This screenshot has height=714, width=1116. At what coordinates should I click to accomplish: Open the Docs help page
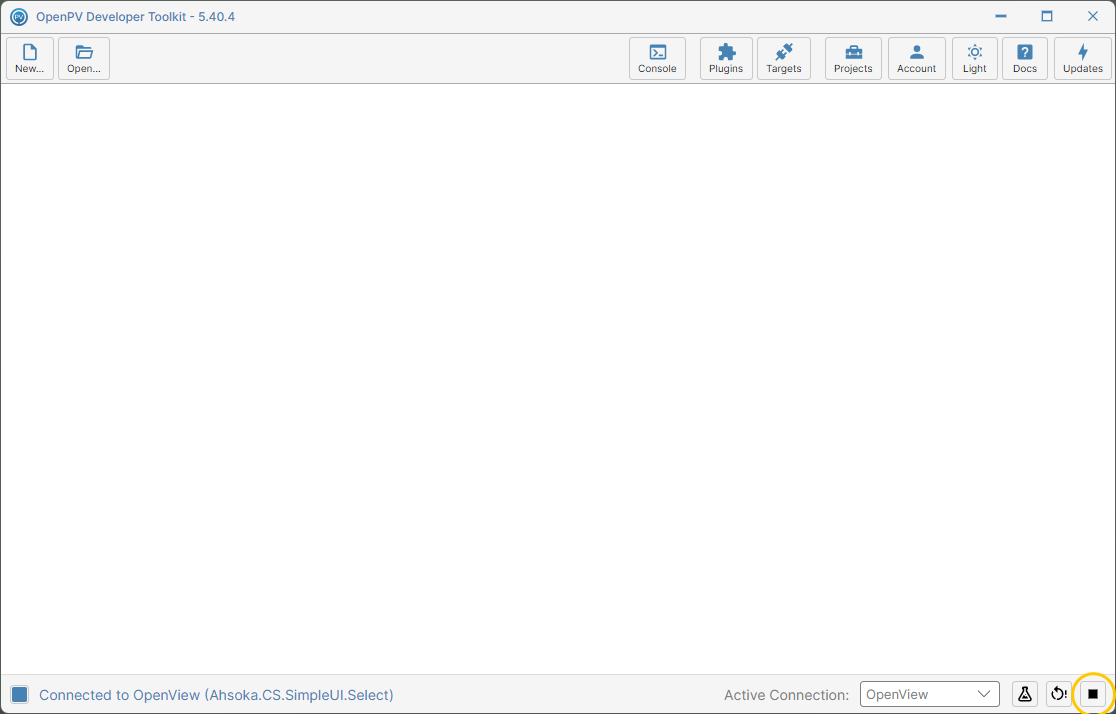coord(1025,58)
